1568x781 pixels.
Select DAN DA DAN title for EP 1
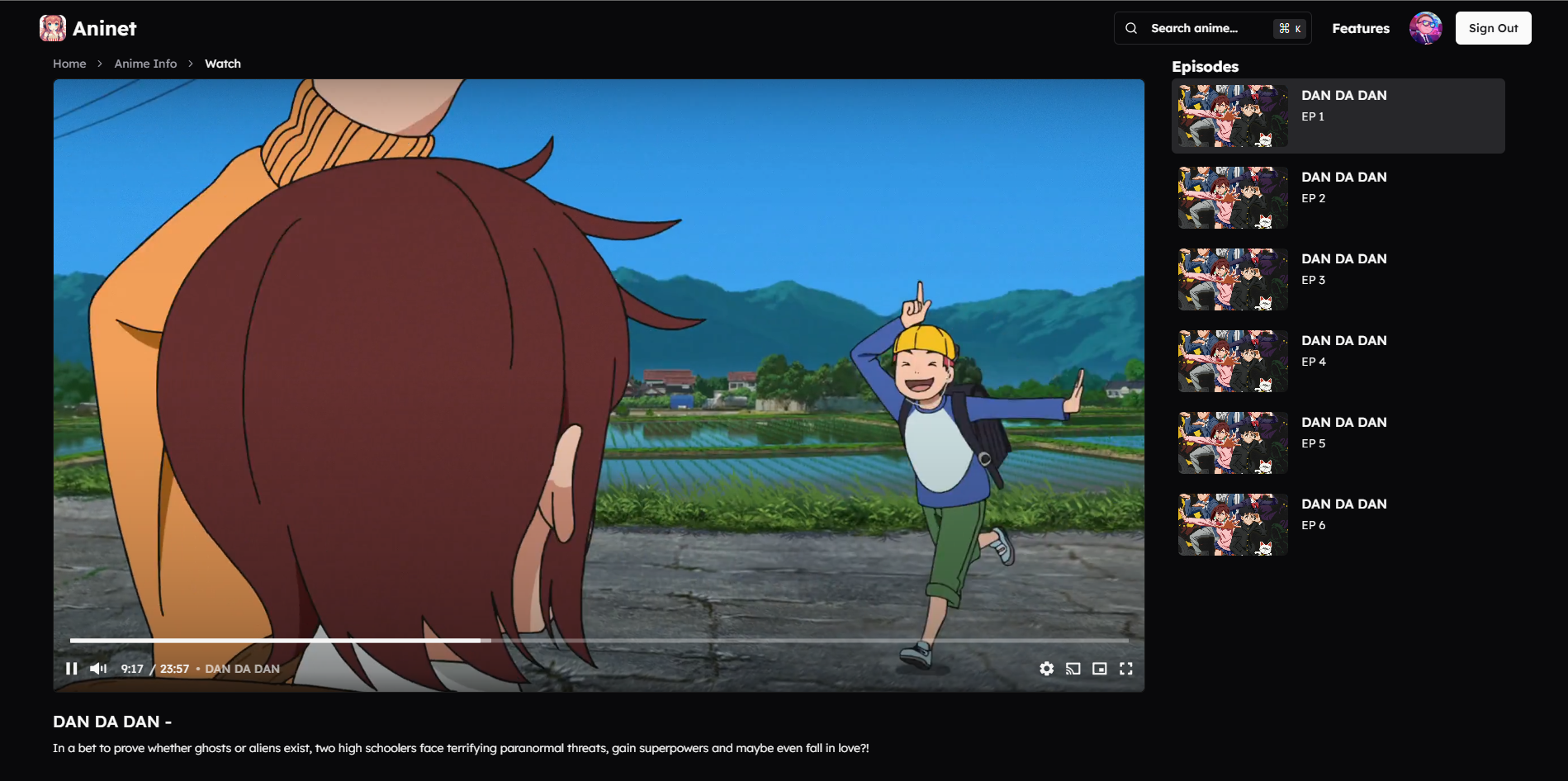coord(1344,95)
